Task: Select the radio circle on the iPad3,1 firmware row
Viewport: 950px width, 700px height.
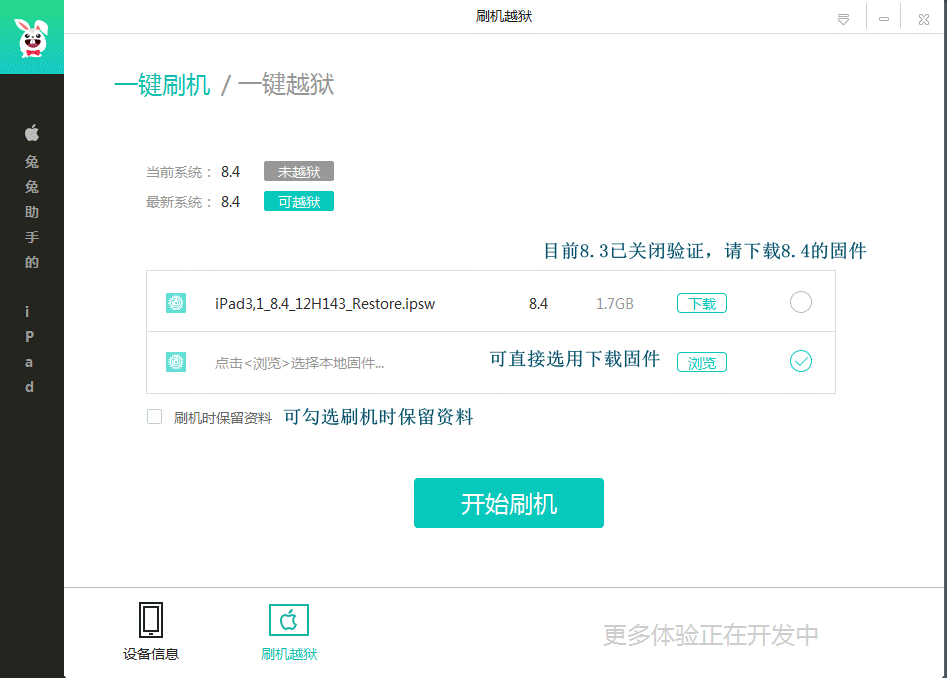Action: pyautogui.click(x=800, y=302)
